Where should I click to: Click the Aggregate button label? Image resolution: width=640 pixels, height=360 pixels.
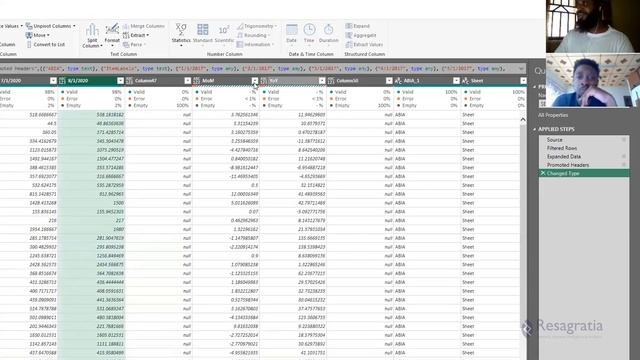pos(364,36)
